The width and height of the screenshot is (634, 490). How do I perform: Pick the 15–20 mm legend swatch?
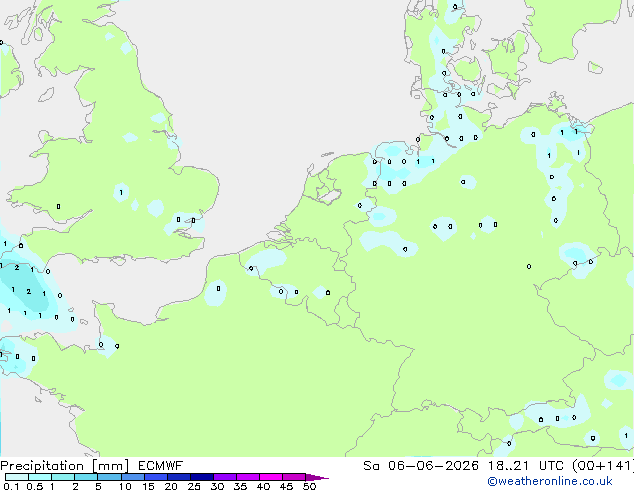coord(155,477)
